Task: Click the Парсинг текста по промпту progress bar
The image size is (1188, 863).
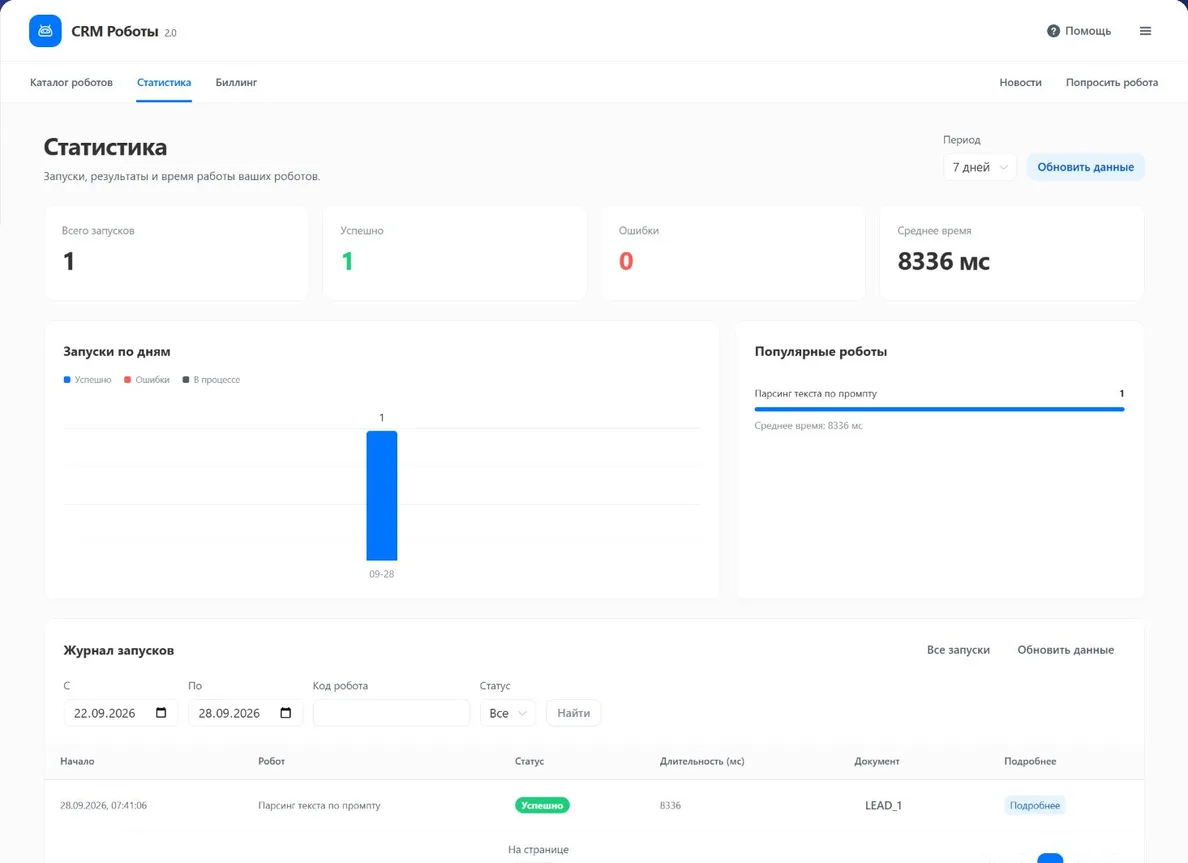Action: (x=939, y=409)
